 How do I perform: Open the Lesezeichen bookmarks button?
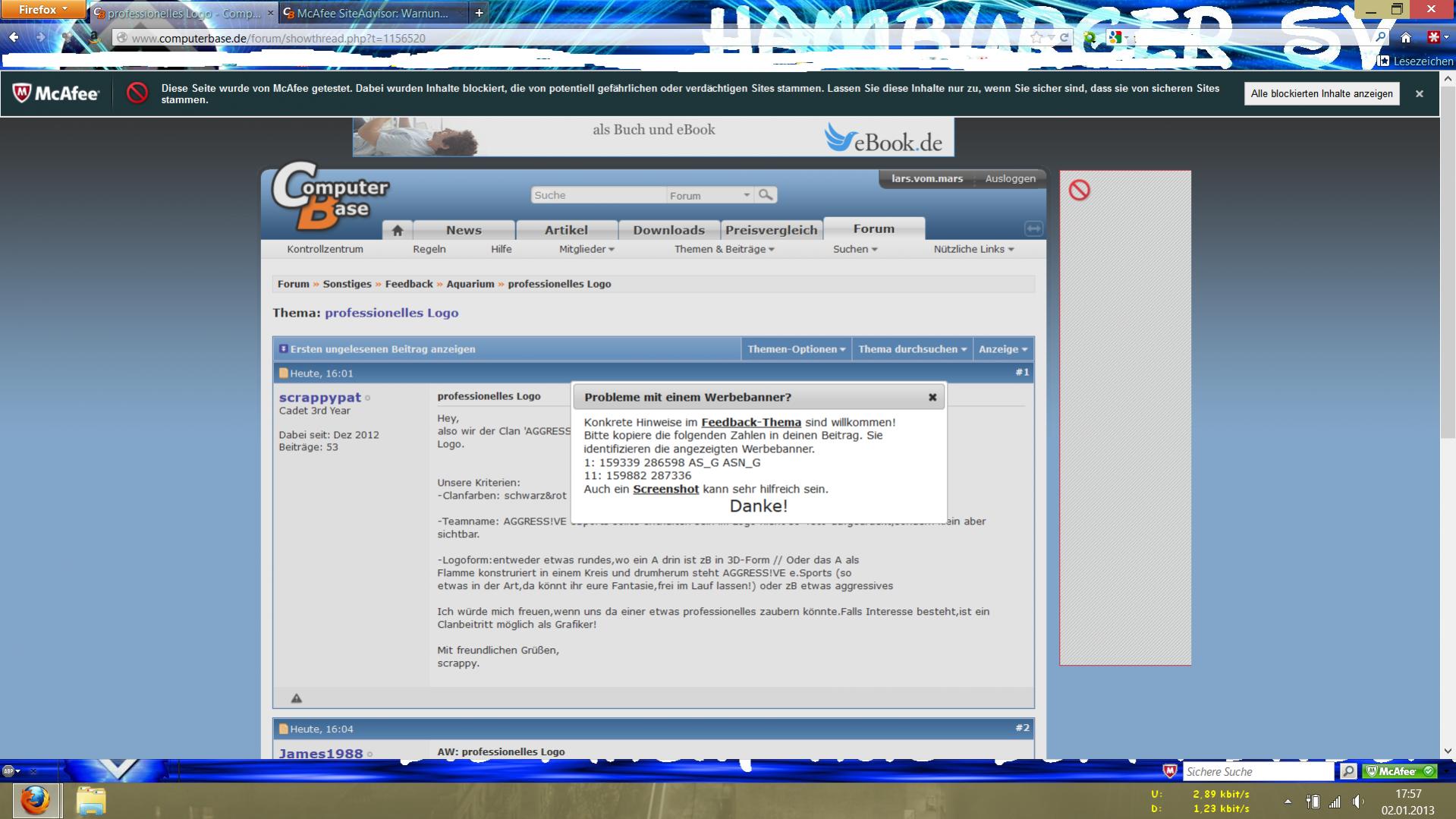(1416, 61)
